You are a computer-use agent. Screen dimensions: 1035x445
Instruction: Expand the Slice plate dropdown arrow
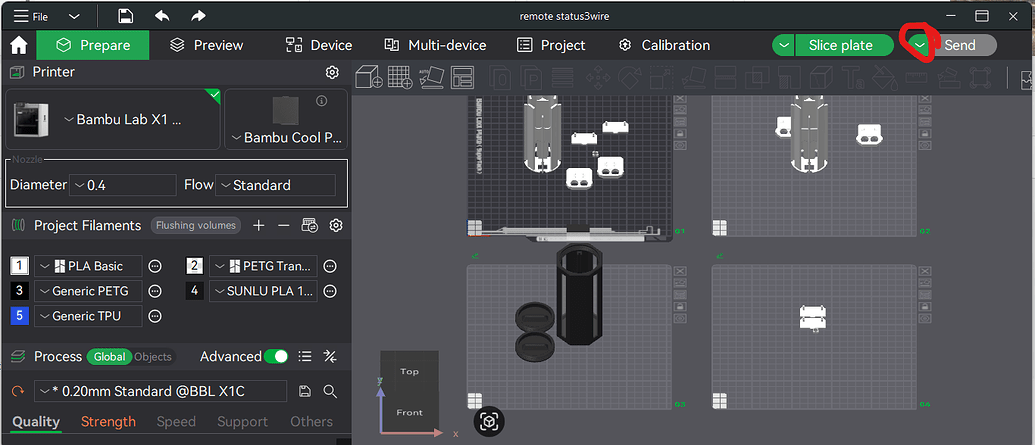[x=784, y=45]
